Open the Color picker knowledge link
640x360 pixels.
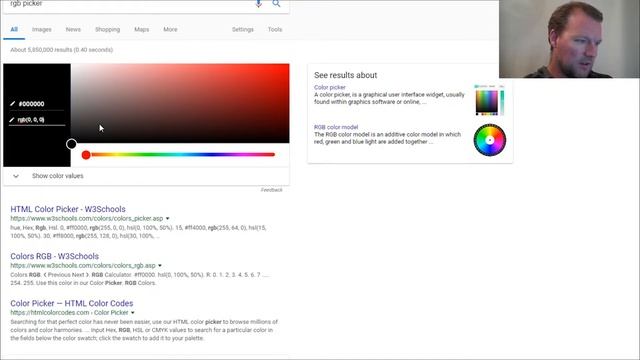[329, 87]
